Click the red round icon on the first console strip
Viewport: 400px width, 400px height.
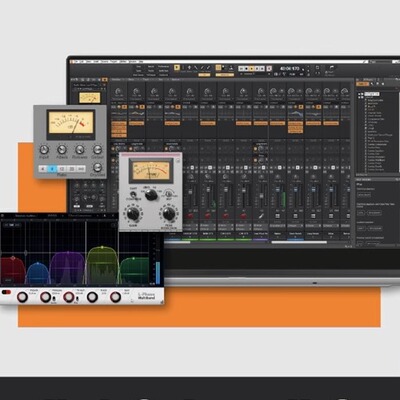[190, 216]
